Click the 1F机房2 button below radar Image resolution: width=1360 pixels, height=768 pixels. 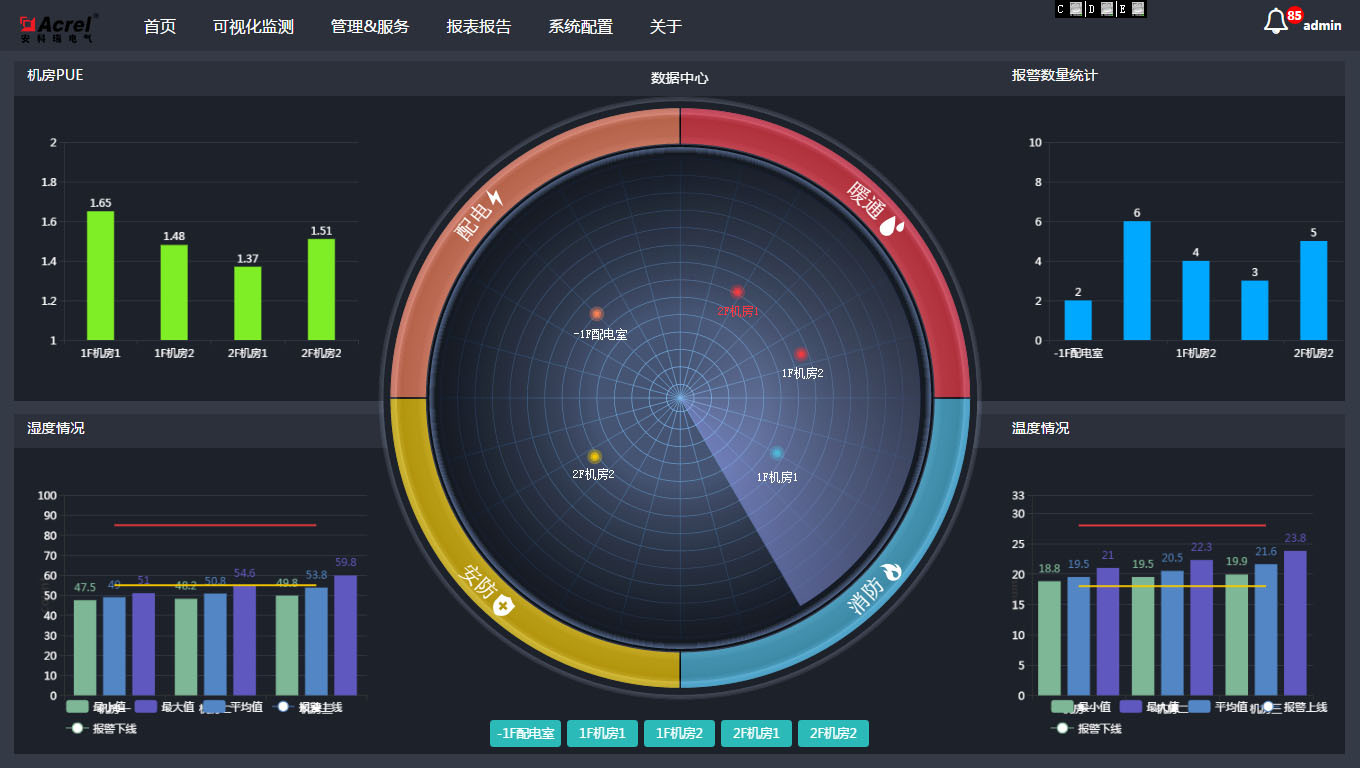point(679,733)
